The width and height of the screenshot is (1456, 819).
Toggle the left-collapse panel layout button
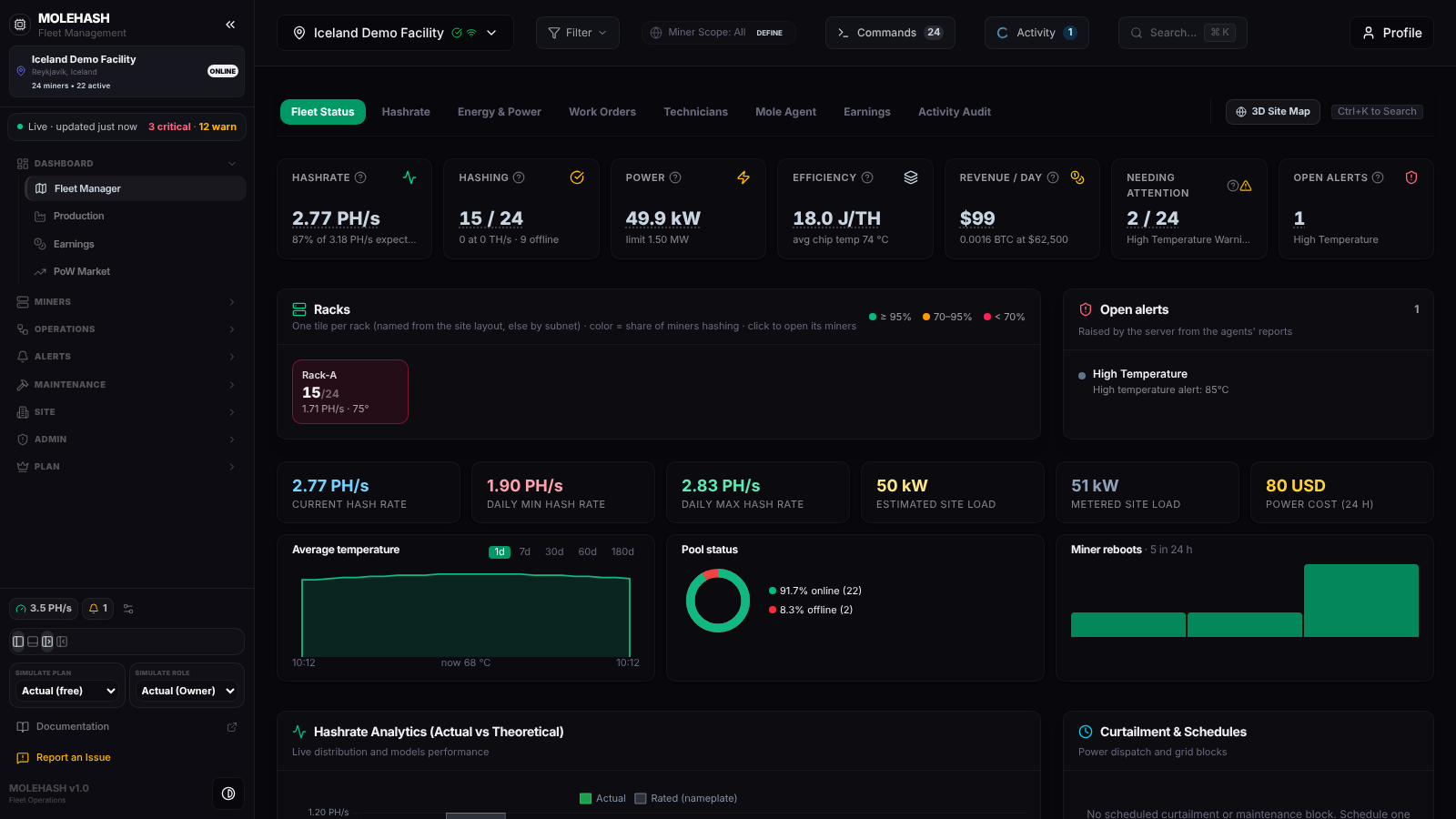coord(62,642)
